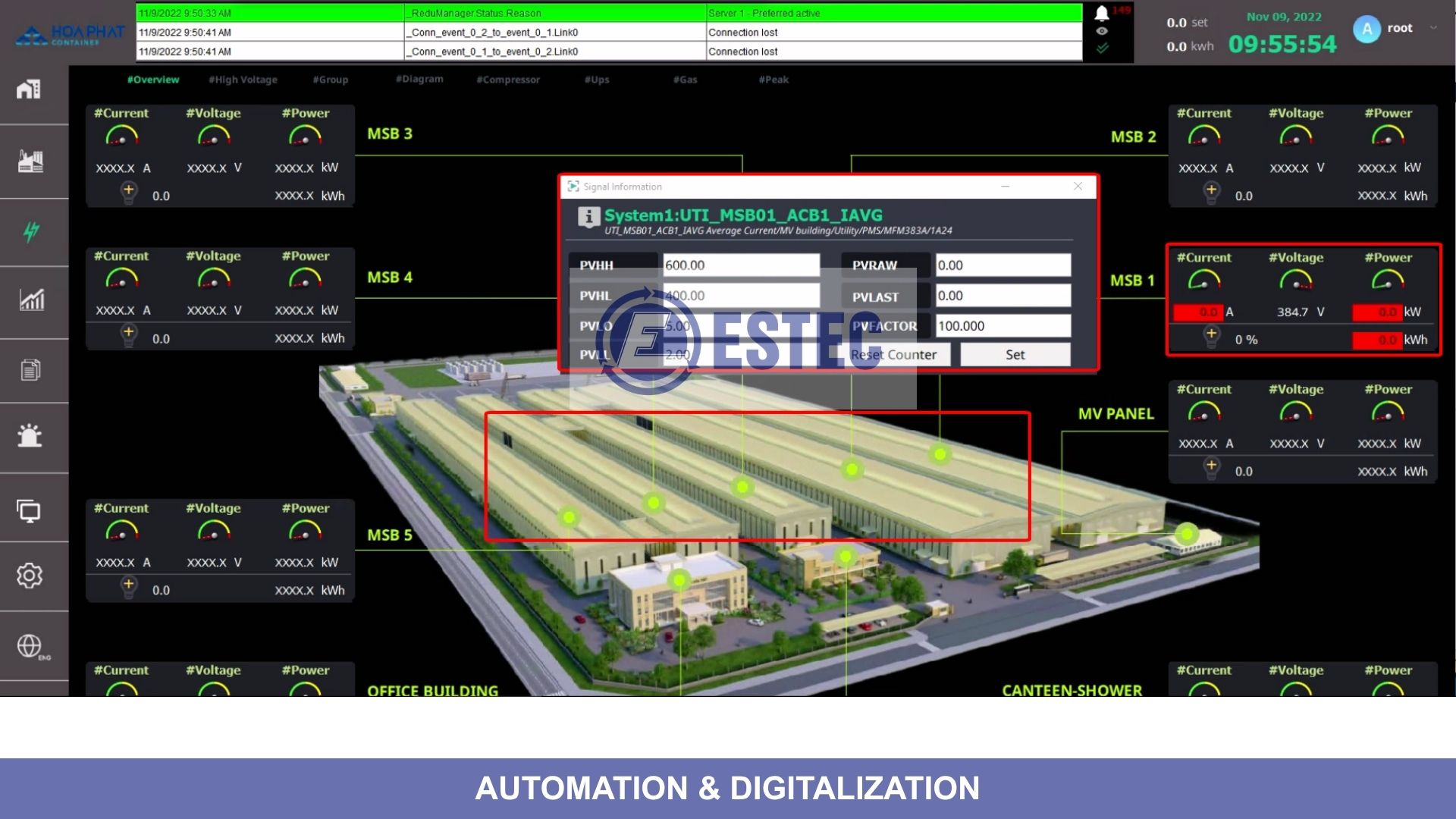This screenshot has height=819, width=1456.
Task: Click the alarm bell notification icon
Action: 1102,13
